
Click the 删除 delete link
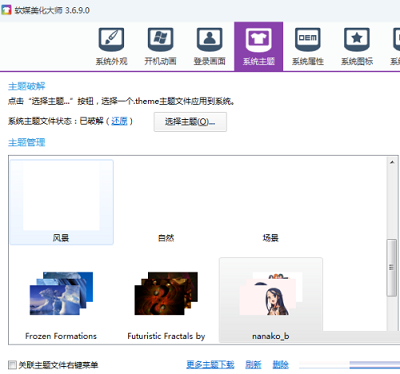click(280, 365)
